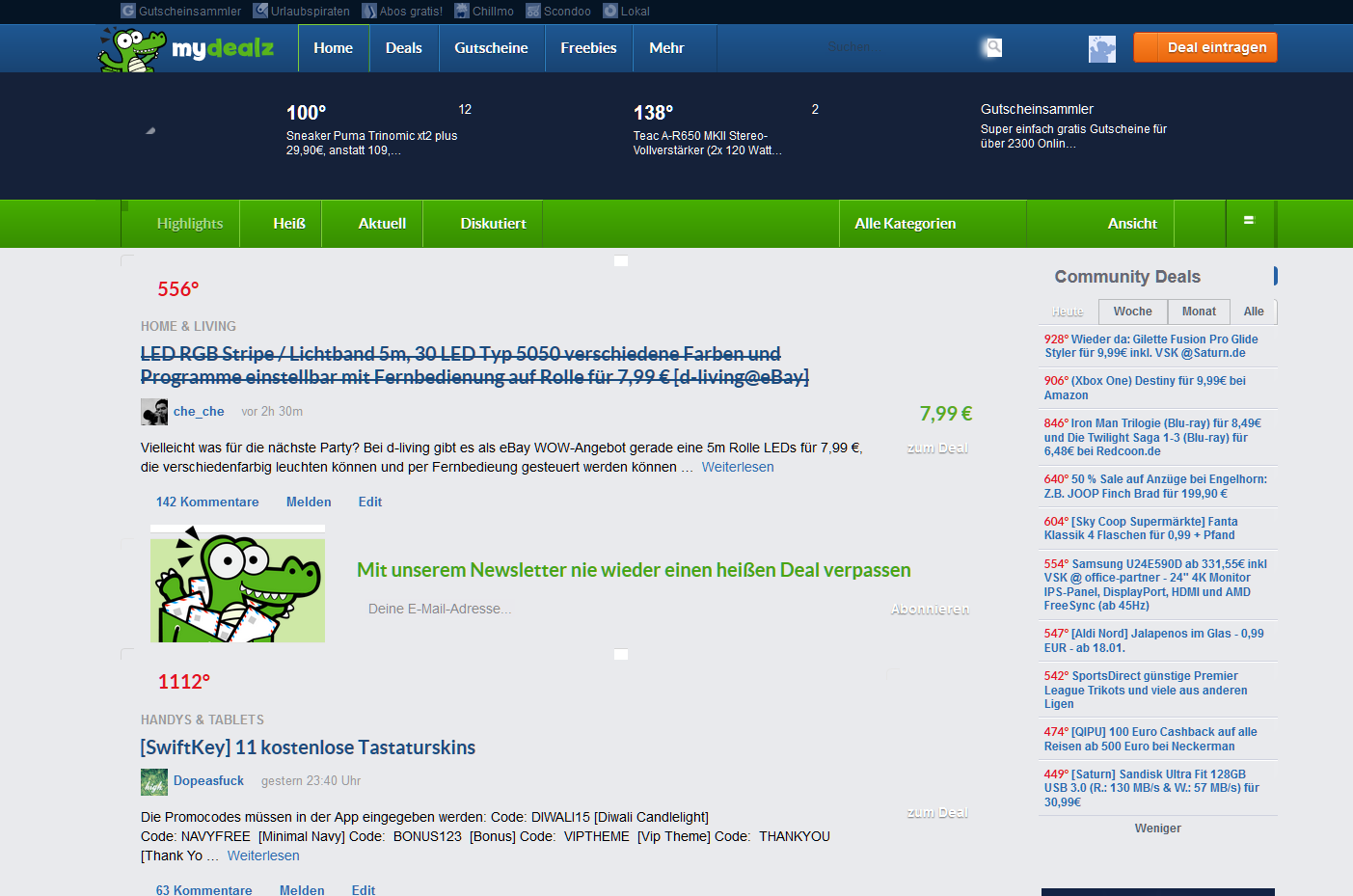The image size is (1353, 896).
Task: Open the Engelhorn Anzüge sale deal
Action: point(1155,487)
